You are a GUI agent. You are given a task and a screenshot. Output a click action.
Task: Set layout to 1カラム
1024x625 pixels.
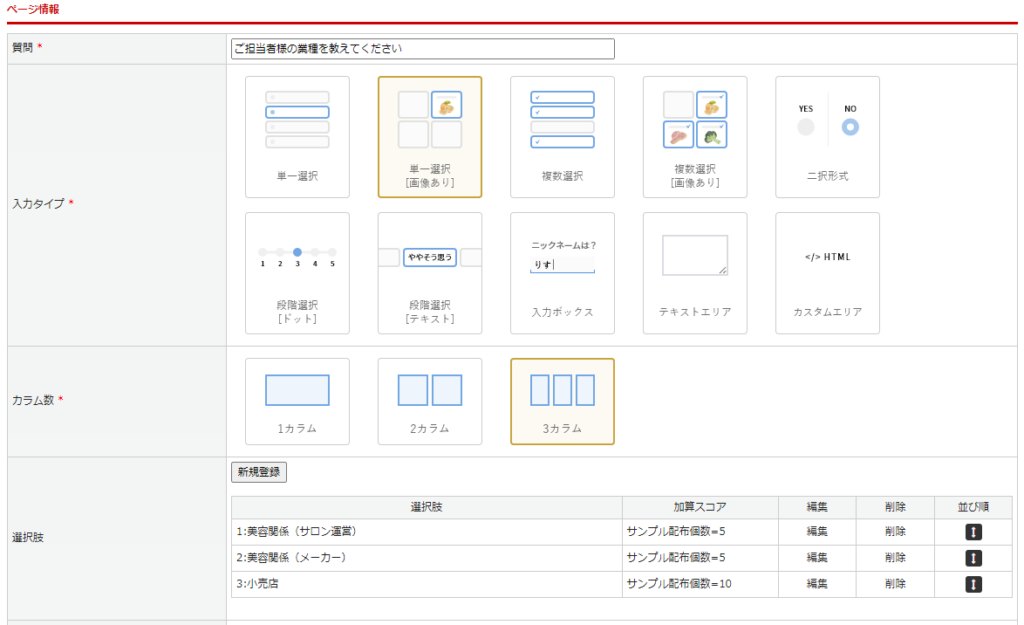point(297,401)
